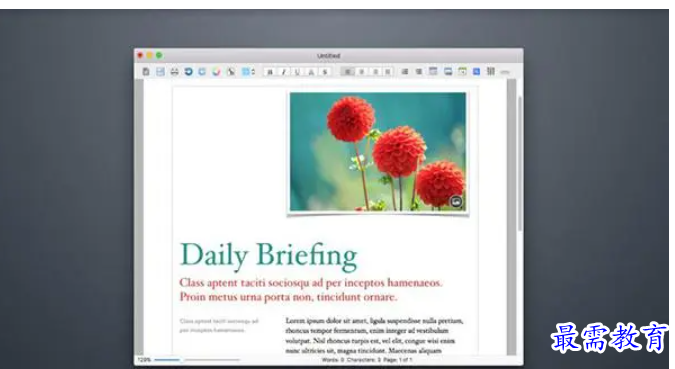This screenshot has width=675, height=369.
Task: Click the 'Lorem ipsum dolor sit amet' paragraph
Action: pyautogui.click(x=374, y=336)
